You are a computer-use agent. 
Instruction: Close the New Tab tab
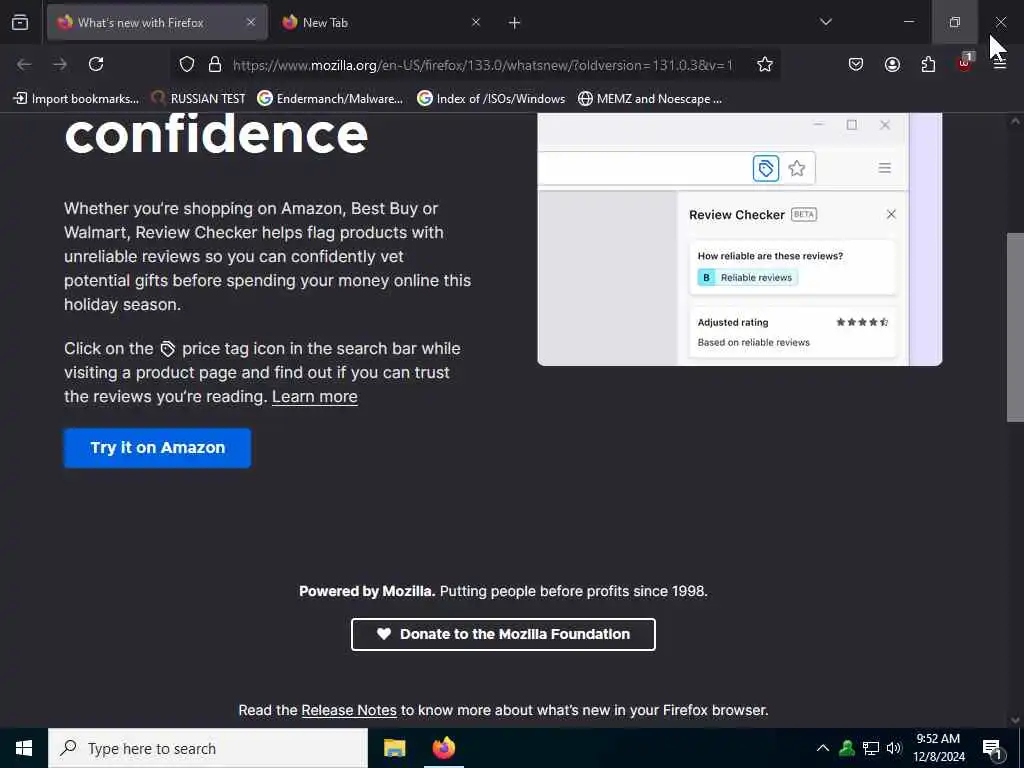pos(476,22)
